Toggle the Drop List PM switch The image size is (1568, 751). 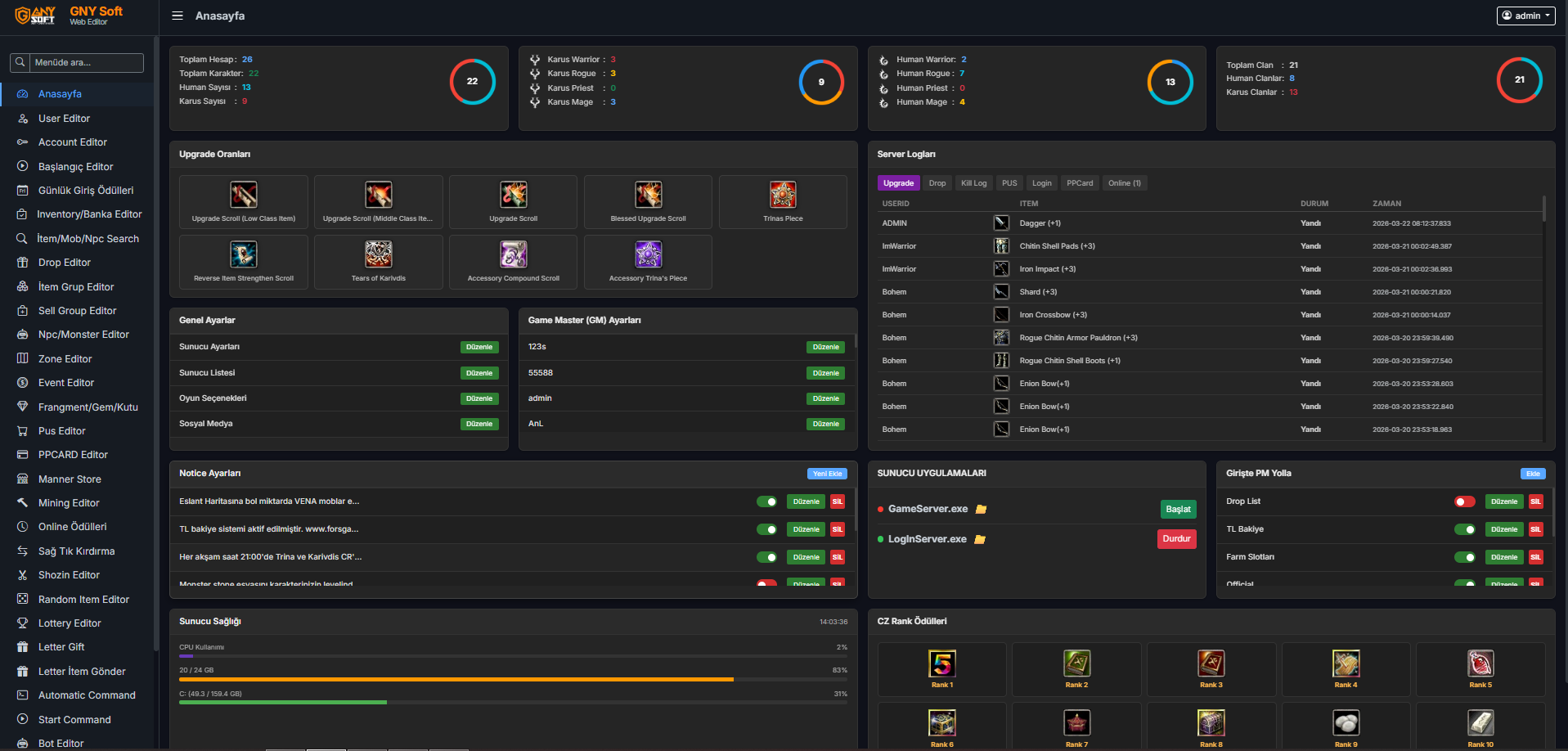1465,501
